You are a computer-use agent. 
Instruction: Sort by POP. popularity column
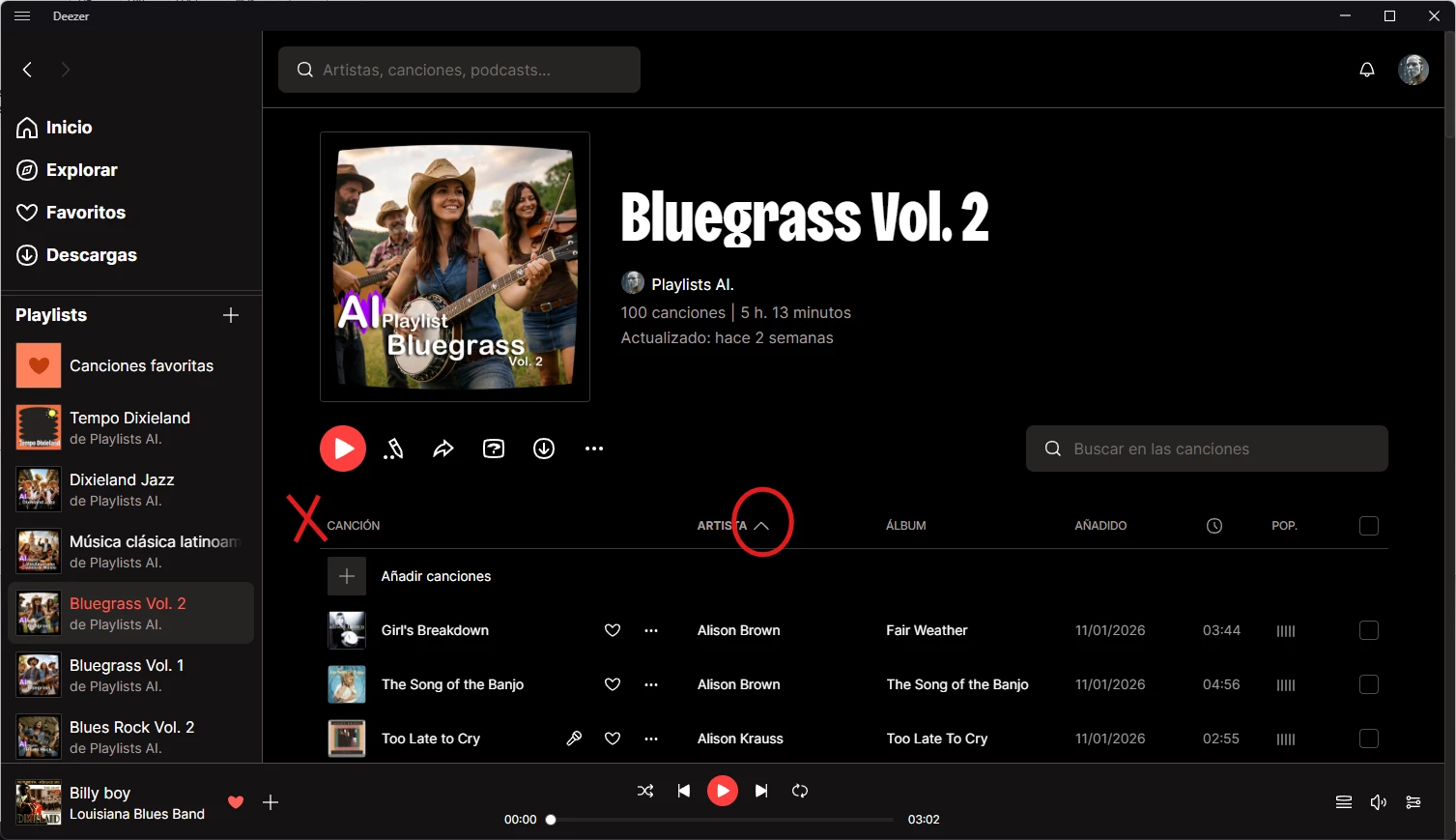[1284, 526]
